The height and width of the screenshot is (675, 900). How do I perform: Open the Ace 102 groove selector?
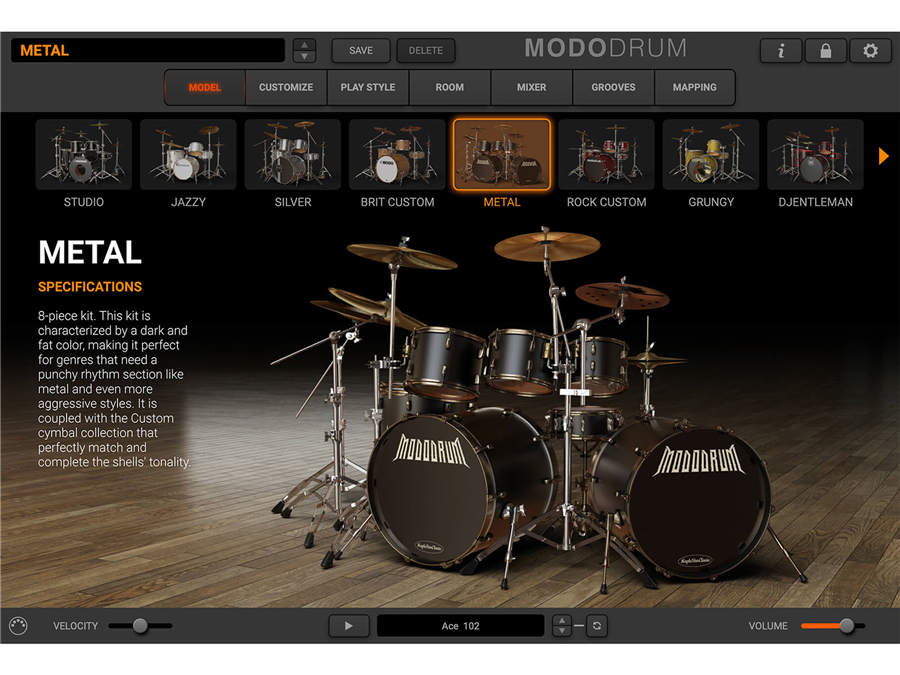click(x=460, y=626)
